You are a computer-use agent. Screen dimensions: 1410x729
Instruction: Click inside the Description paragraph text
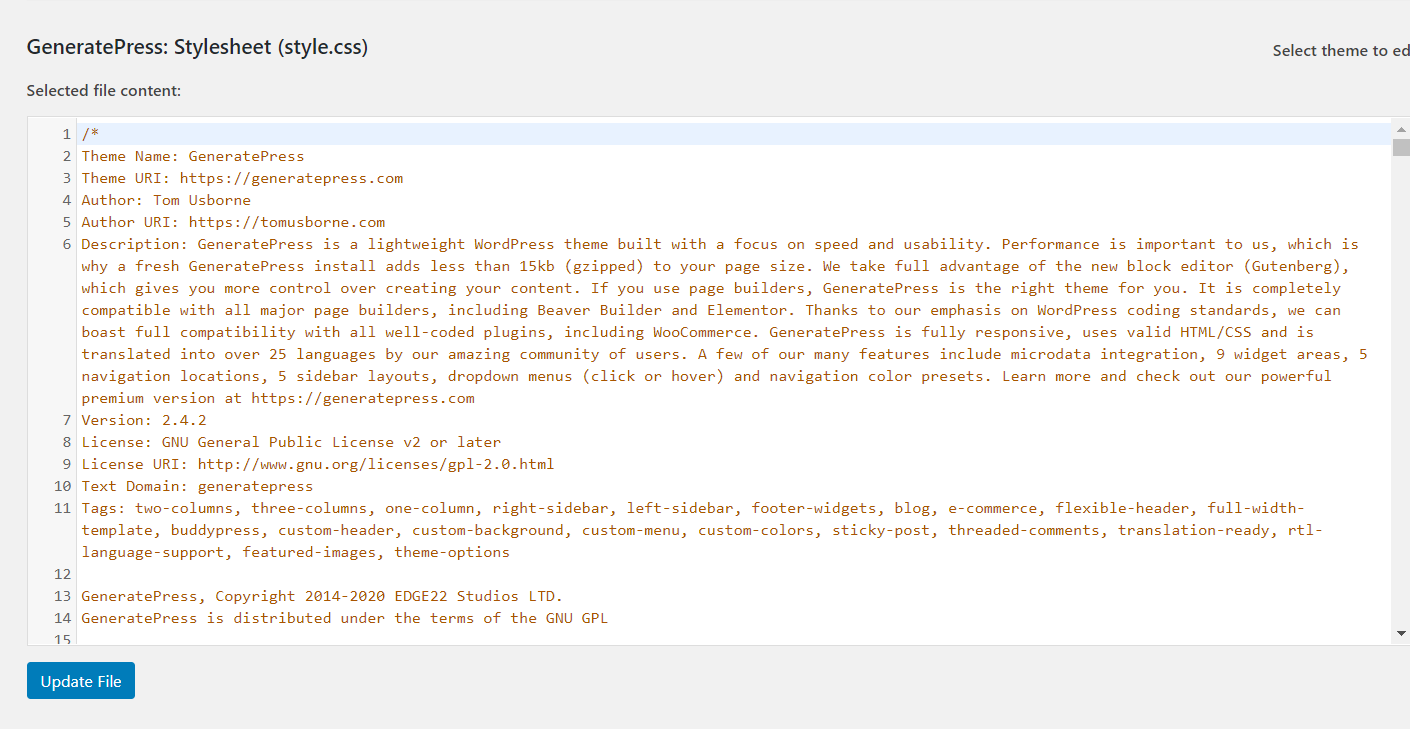(720, 321)
